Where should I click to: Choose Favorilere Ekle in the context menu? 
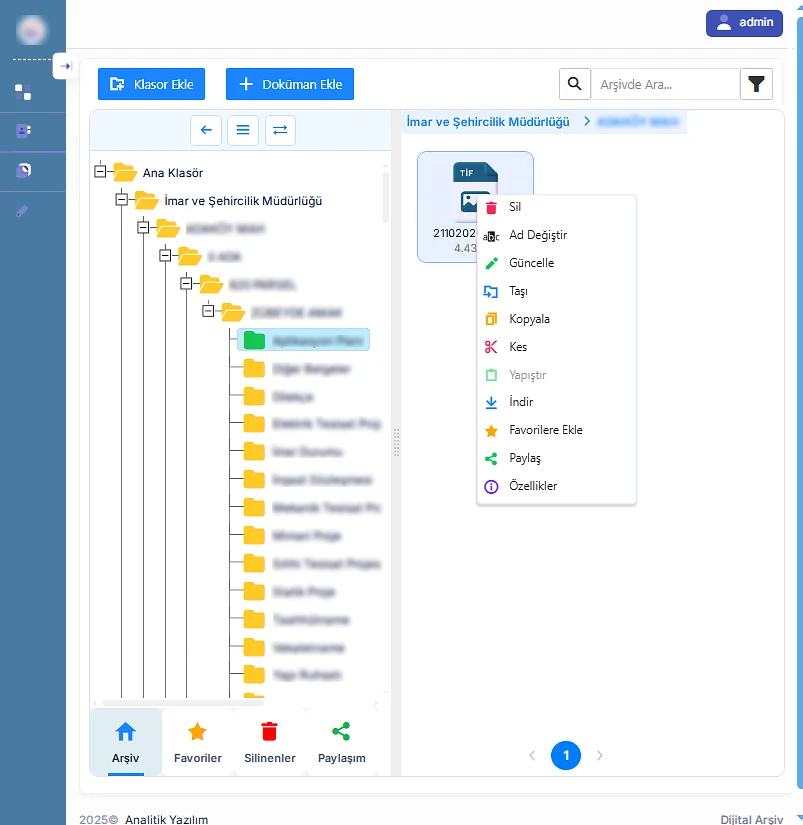click(x=556, y=430)
